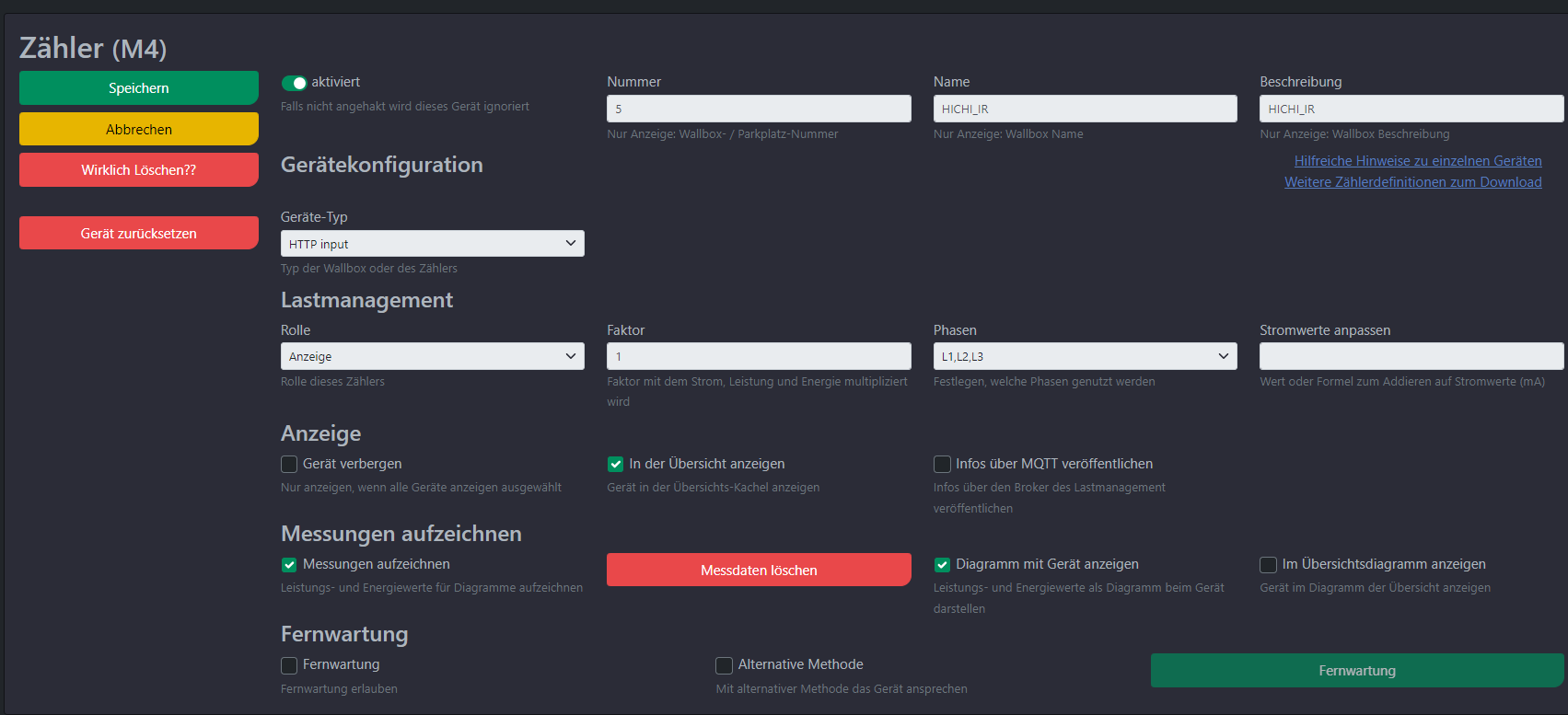Open the Geräte-Typ dropdown showing HTTP input

[x=433, y=243]
